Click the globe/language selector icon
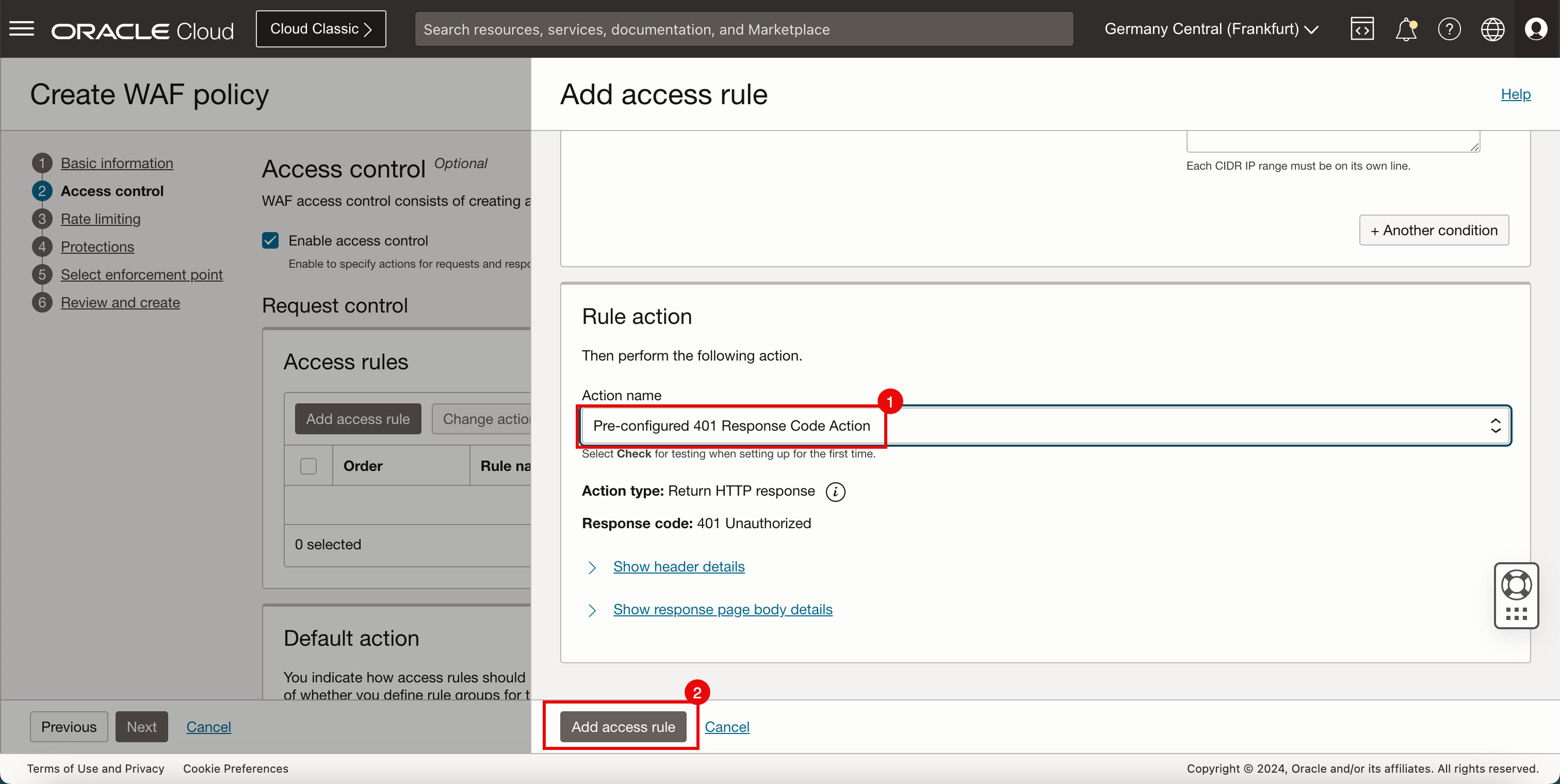The image size is (1560, 784). point(1493,29)
